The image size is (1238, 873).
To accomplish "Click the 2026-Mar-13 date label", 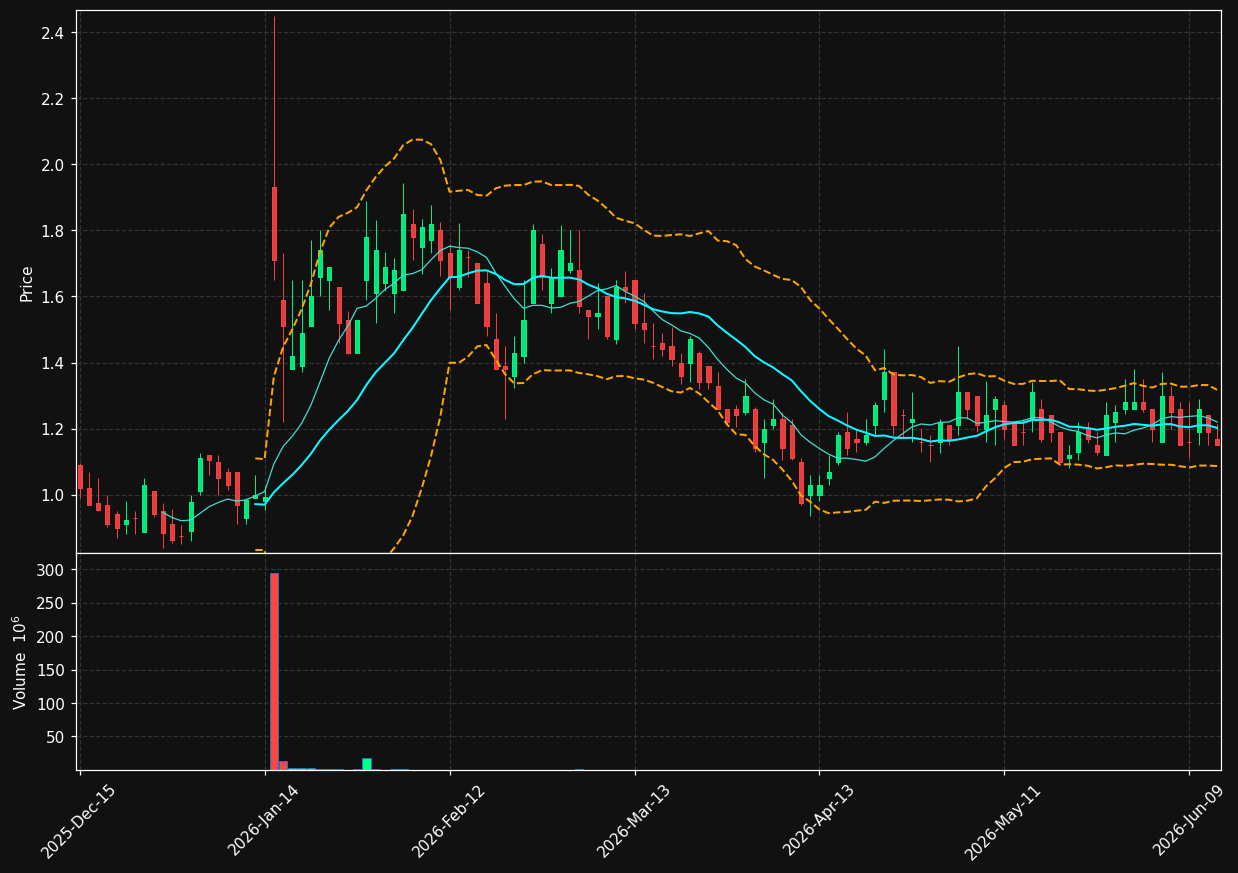I will click(x=634, y=821).
